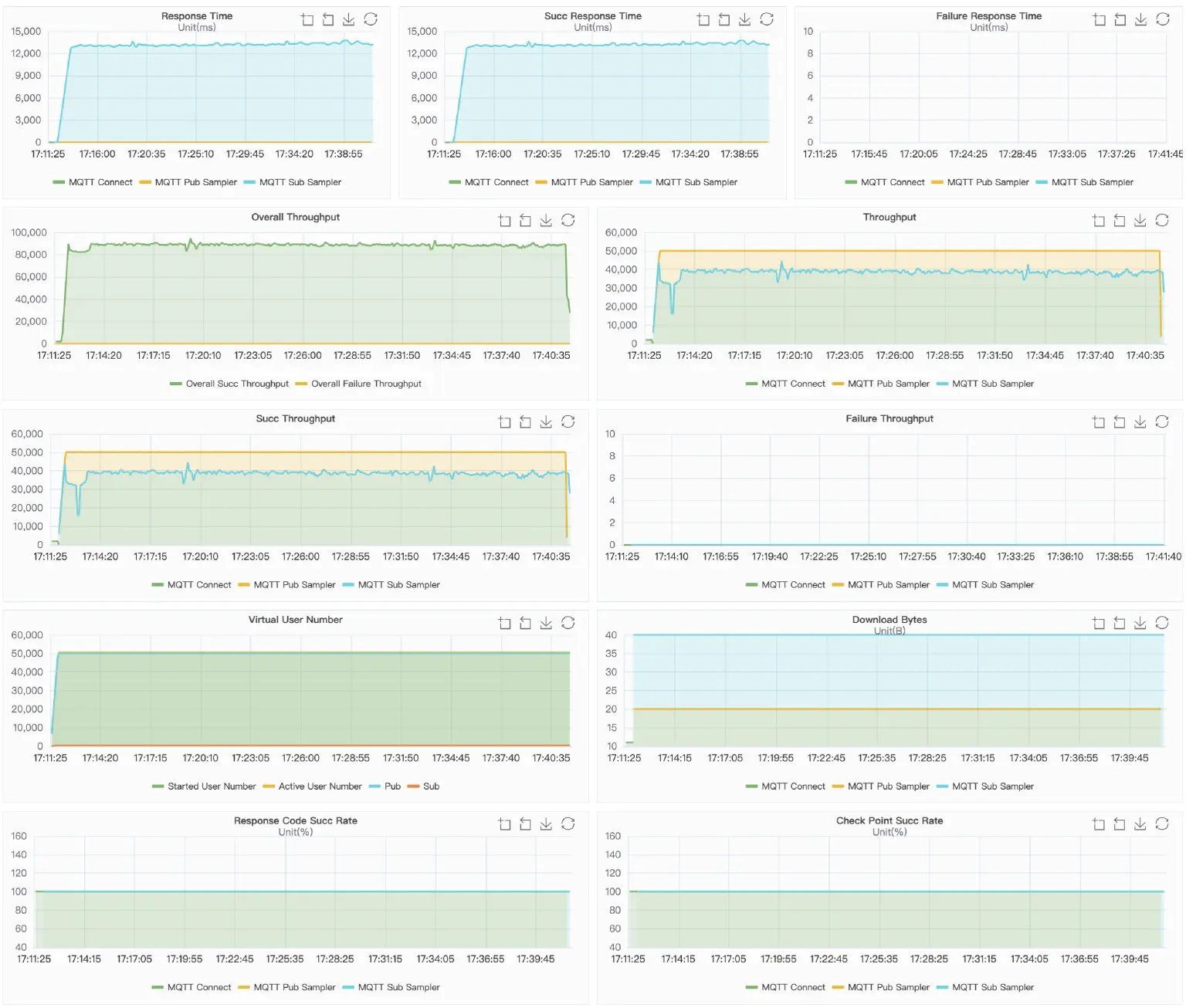Download the Failure Throughput chart image
The width and height of the screenshot is (1186, 1008).
1140,421
